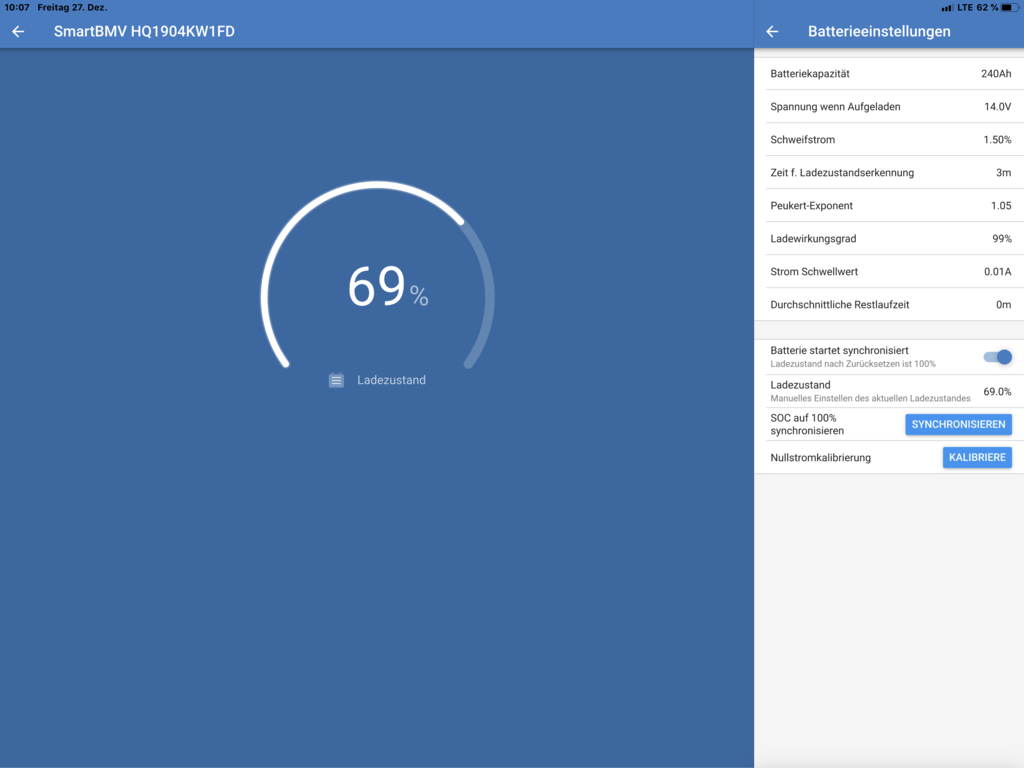This screenshot has height=768, width=1024.
Task: Set manual Ladezustand value 69.0%
Action: 891,391
